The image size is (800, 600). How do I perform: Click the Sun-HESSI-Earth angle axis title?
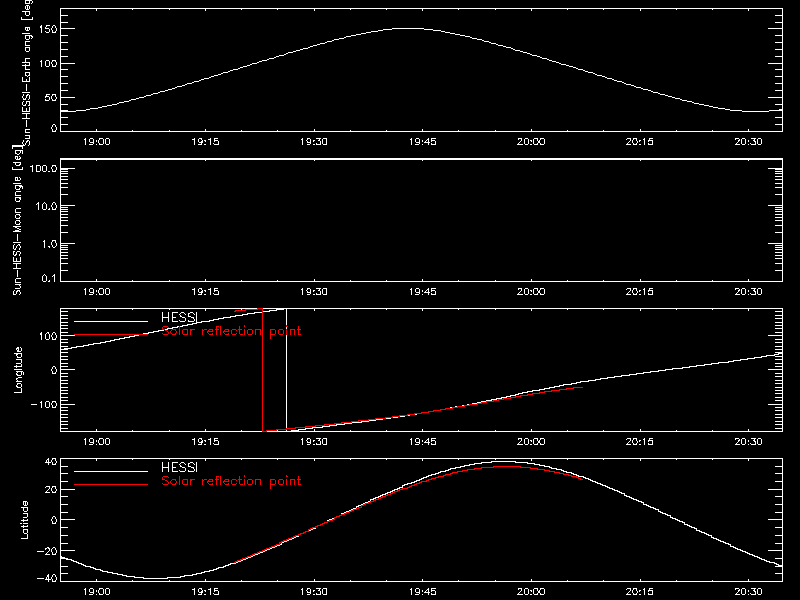click(x=27, y=71)
